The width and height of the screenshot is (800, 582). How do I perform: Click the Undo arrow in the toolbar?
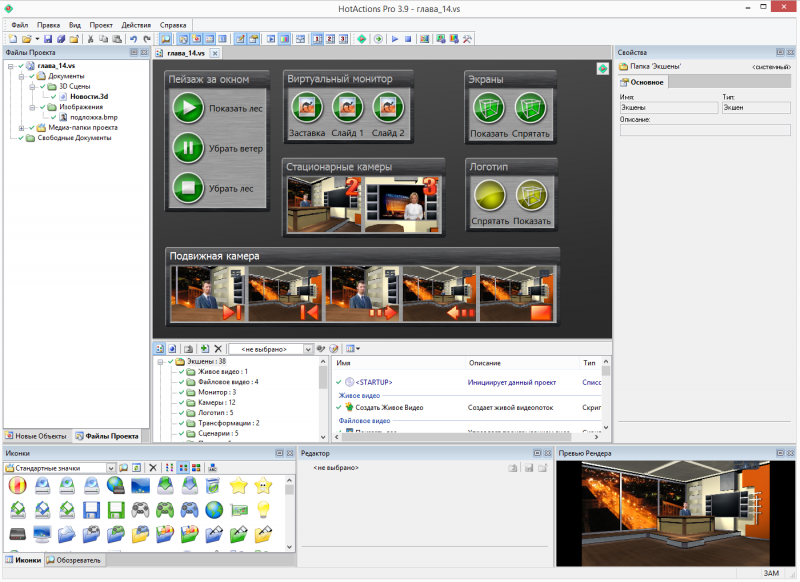133,39
